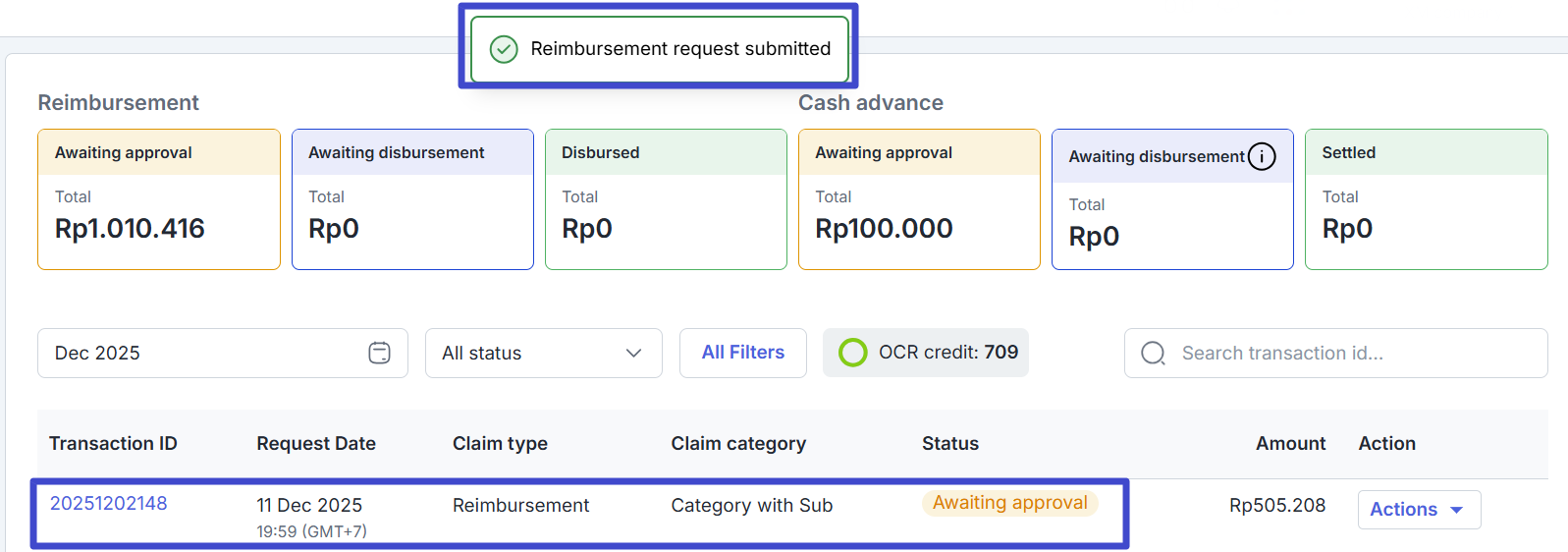1568x552 pixels.
Task: Click the Request Date column header
Action: (x=316, y=443)
